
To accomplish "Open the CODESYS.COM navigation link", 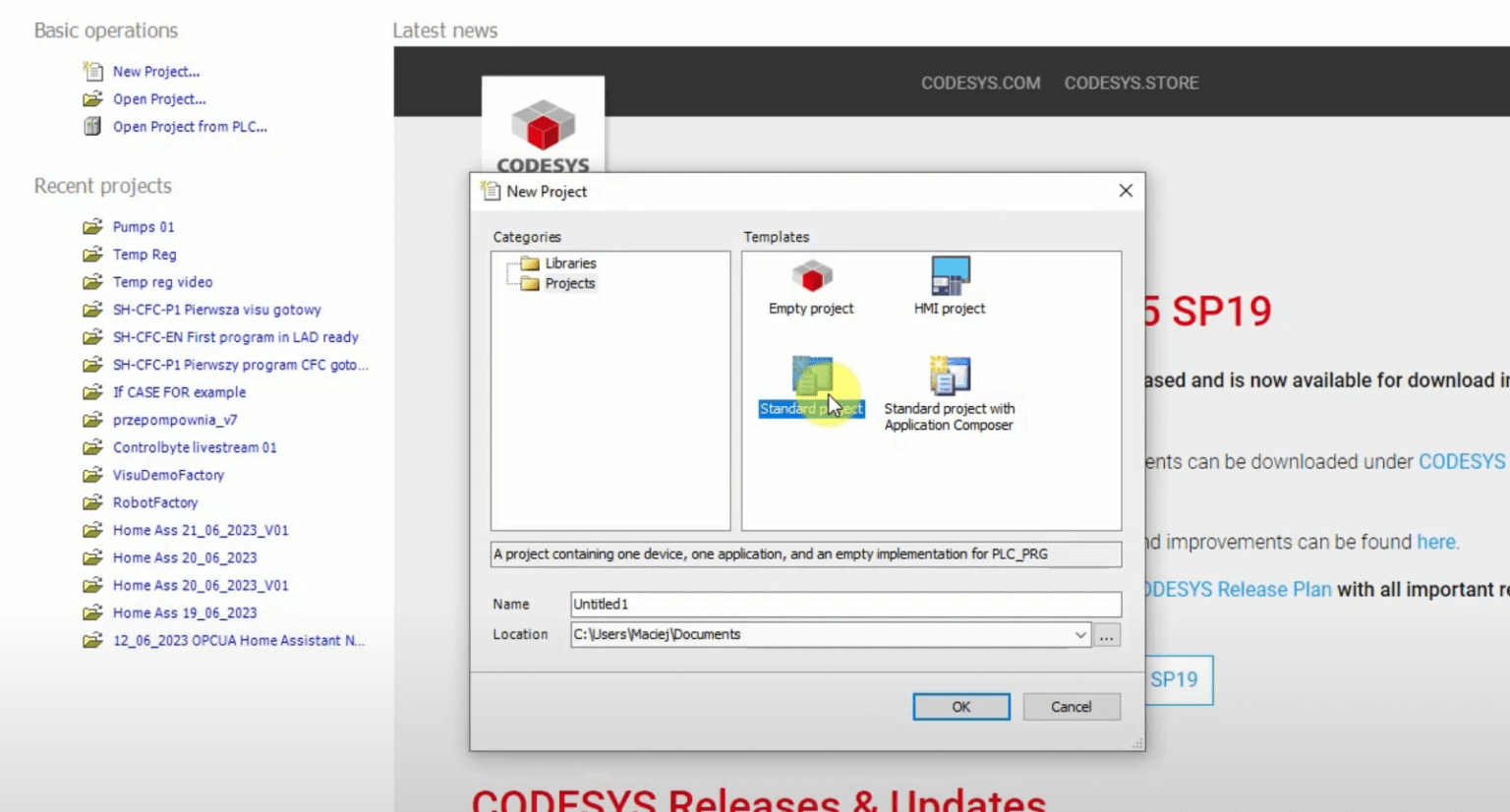I will [980, 84].
